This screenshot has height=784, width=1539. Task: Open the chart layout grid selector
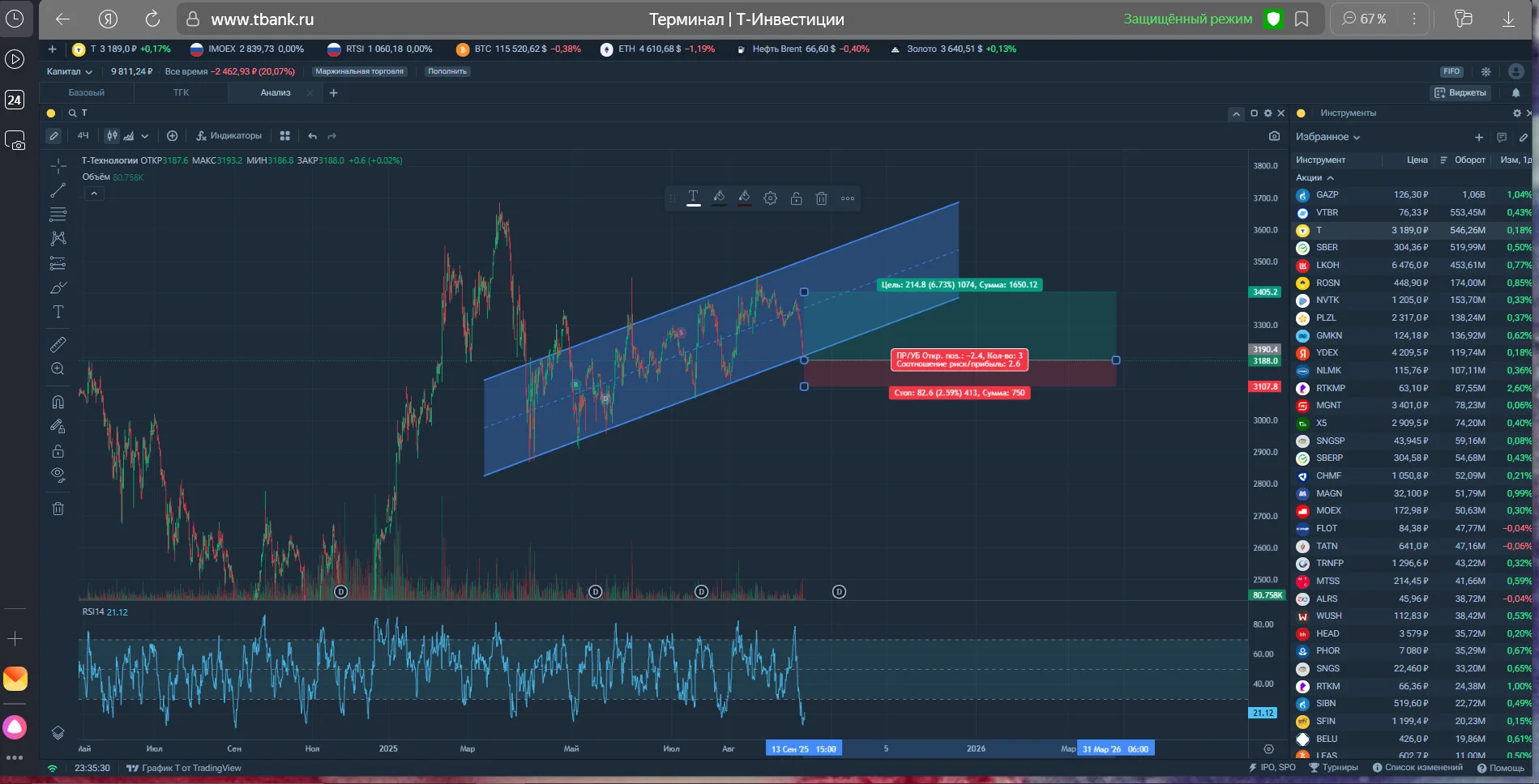pos(285,136)
